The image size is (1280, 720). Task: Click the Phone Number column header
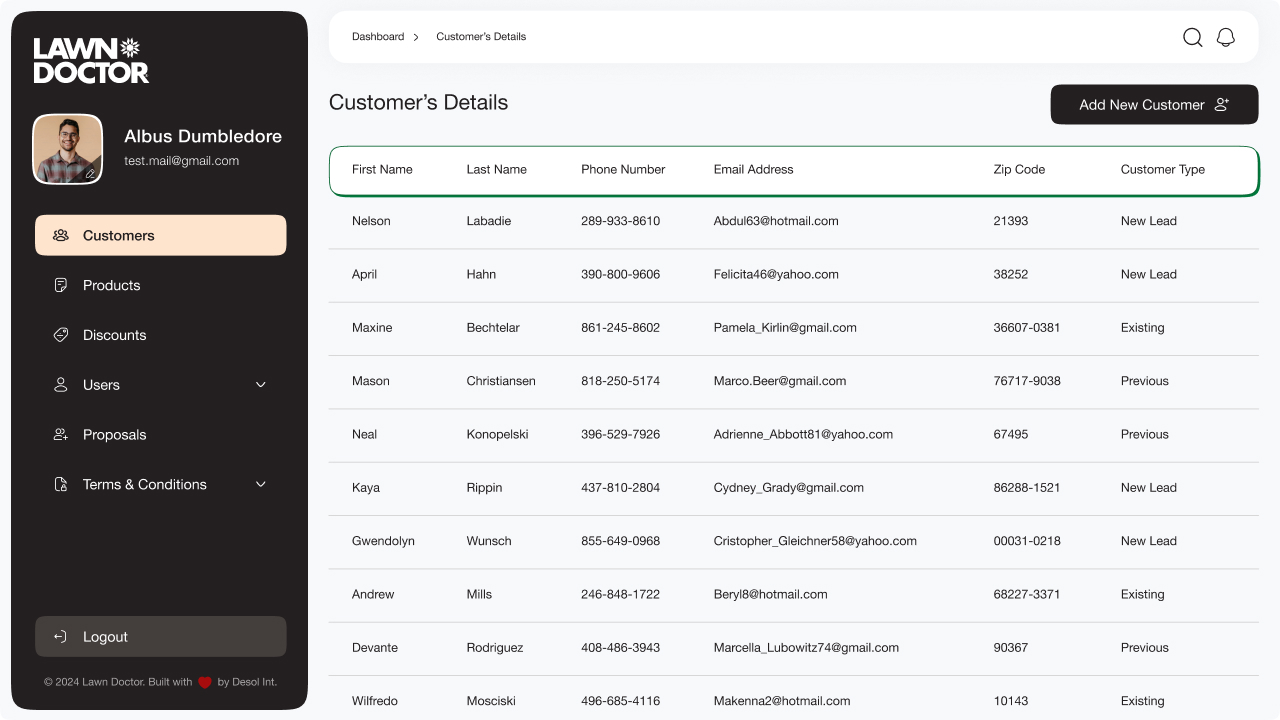click(x=623, y=170)
